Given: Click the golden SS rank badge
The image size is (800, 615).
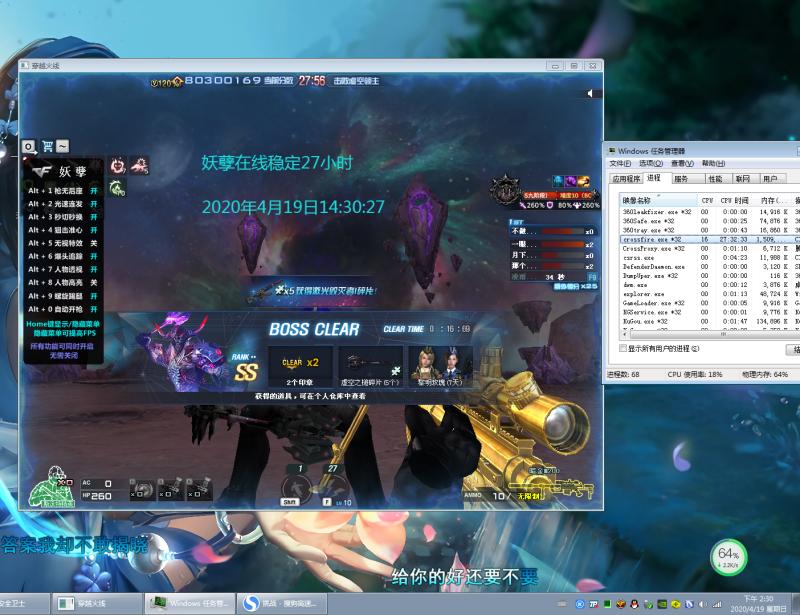Looking at the screenshot, I should 246,371.
